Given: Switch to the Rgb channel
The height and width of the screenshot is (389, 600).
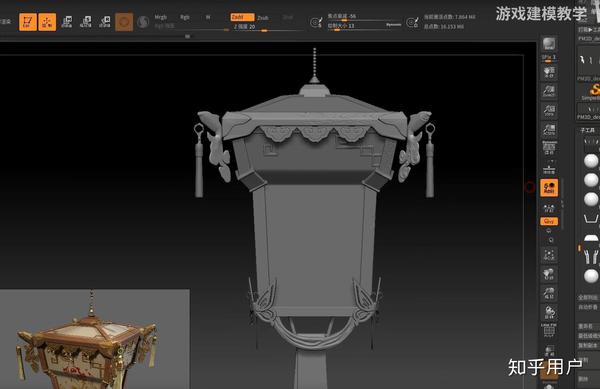Looking at the screenshot, I should [185, 17].
